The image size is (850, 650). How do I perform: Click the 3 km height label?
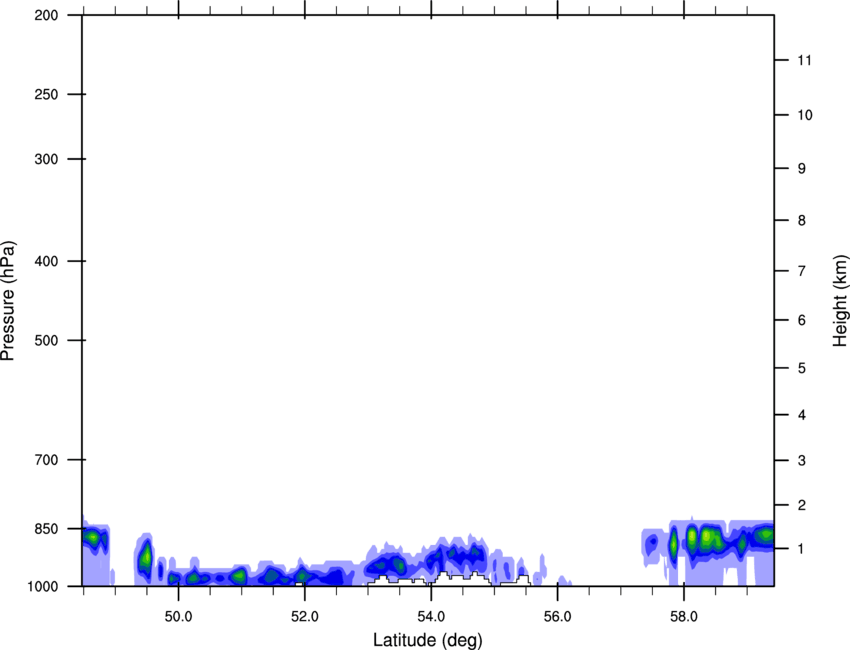click(x=802, y=461)
